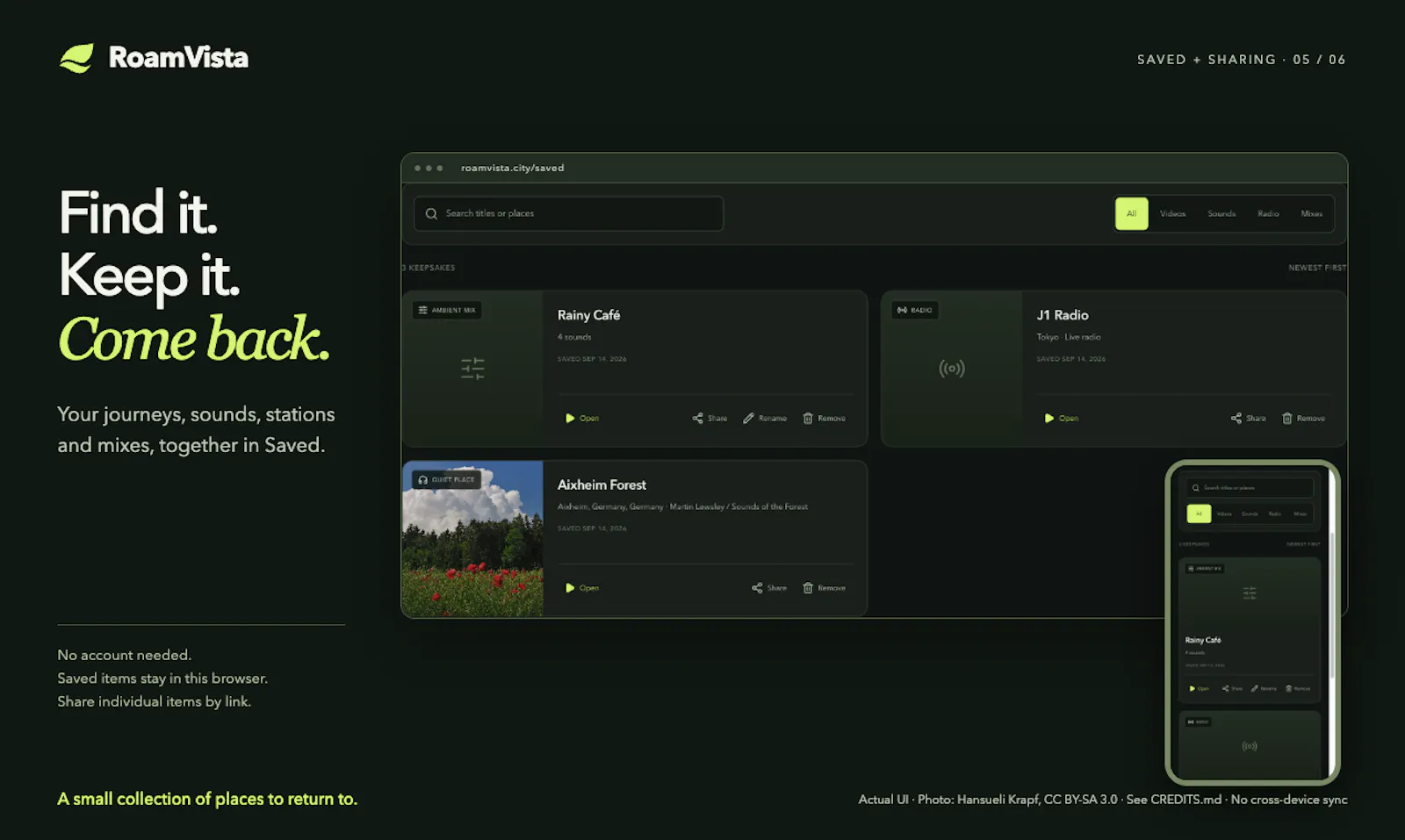Click the 'Rainy Café' title in browser mockup
The image size is (1405, 840).
click(588, 314)
